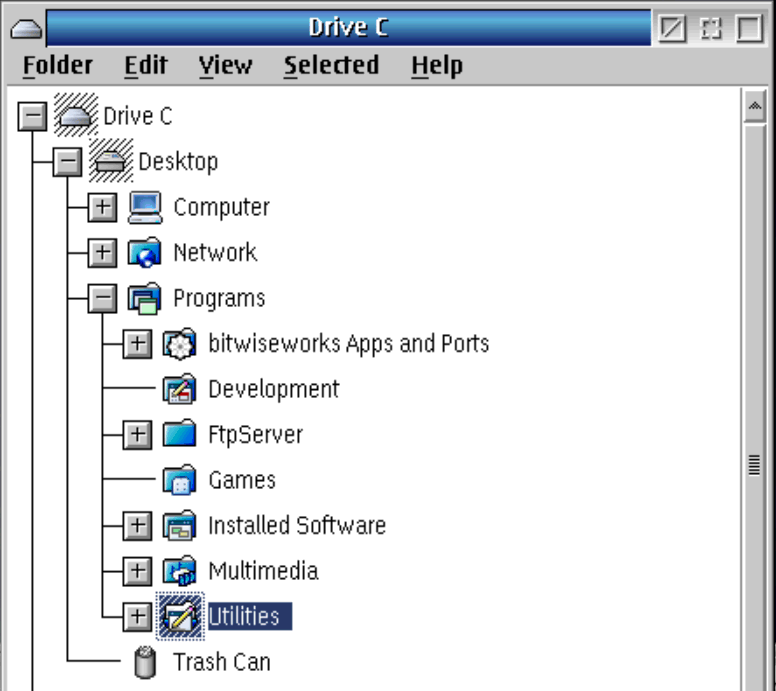Select the "Programs" label text
Screen dimensions: 776x691
click(219, 298)
